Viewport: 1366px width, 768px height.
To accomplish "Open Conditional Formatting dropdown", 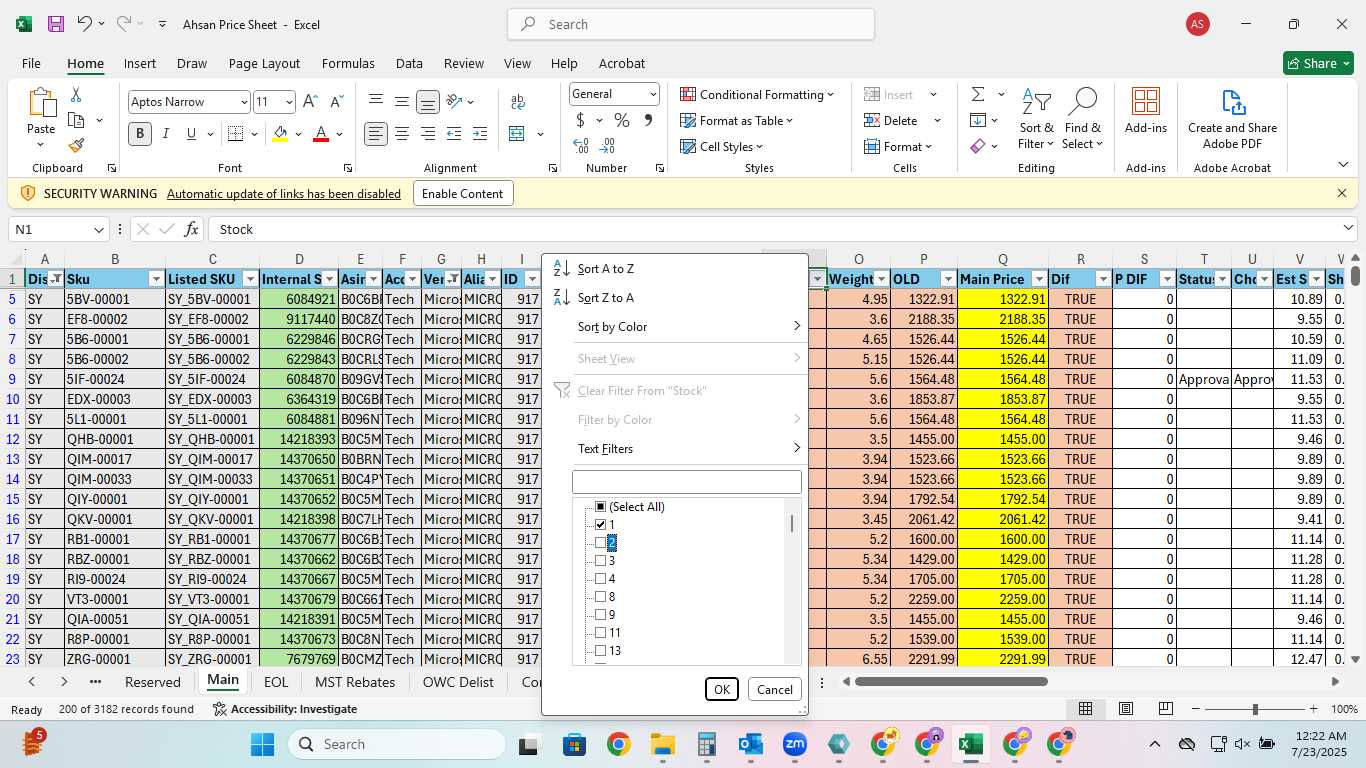I will click(x=757, y=94).
